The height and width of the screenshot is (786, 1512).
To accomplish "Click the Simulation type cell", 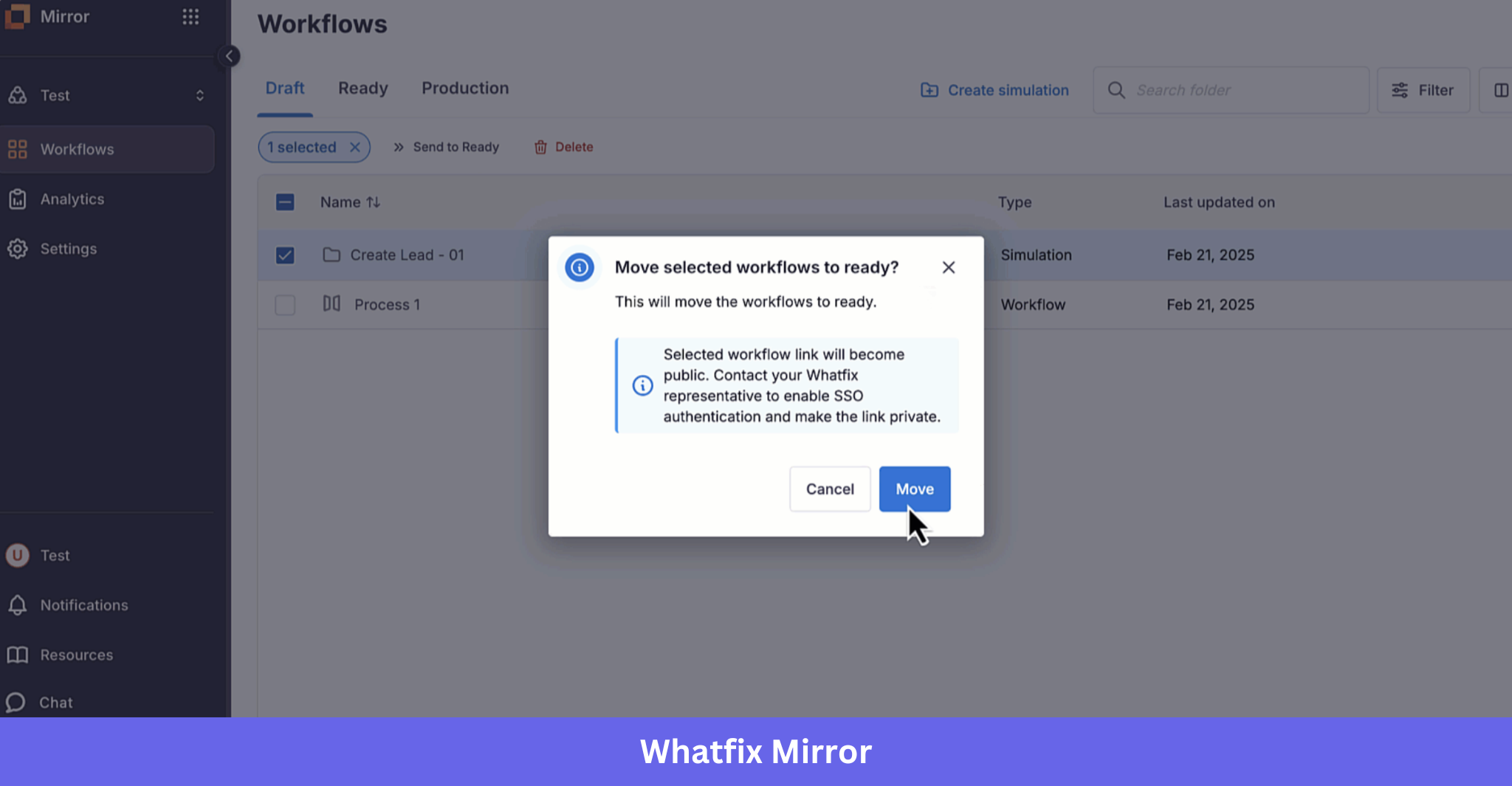I will (1036, 255).
